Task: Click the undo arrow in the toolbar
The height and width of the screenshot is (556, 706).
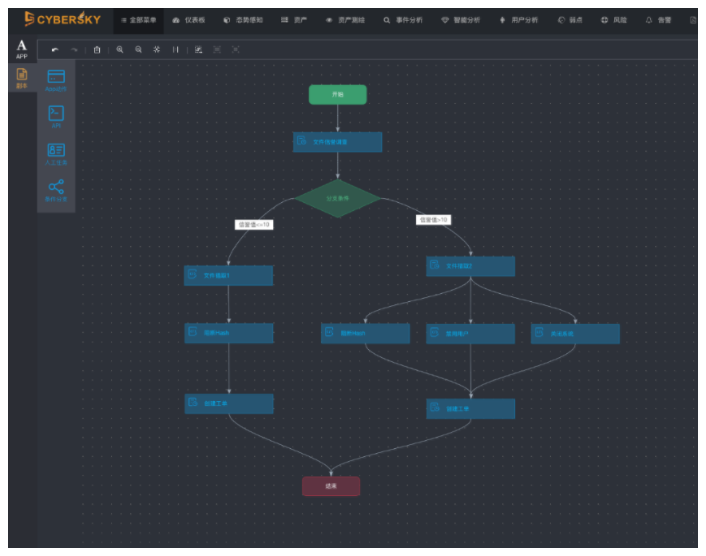Action: click(x=55, y=49)
